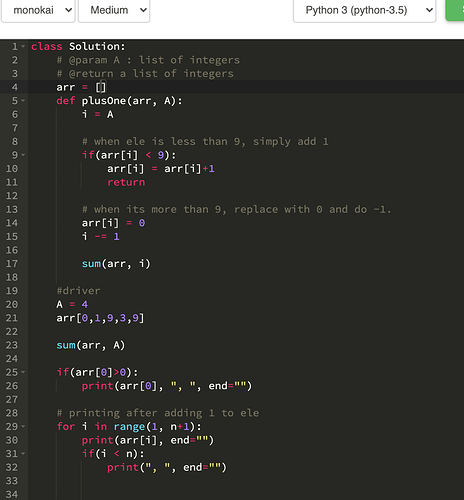The image size is (464, 500).
Task: Click the 'print(", ", end="")' line on line 32
Action: pos(167,467)
